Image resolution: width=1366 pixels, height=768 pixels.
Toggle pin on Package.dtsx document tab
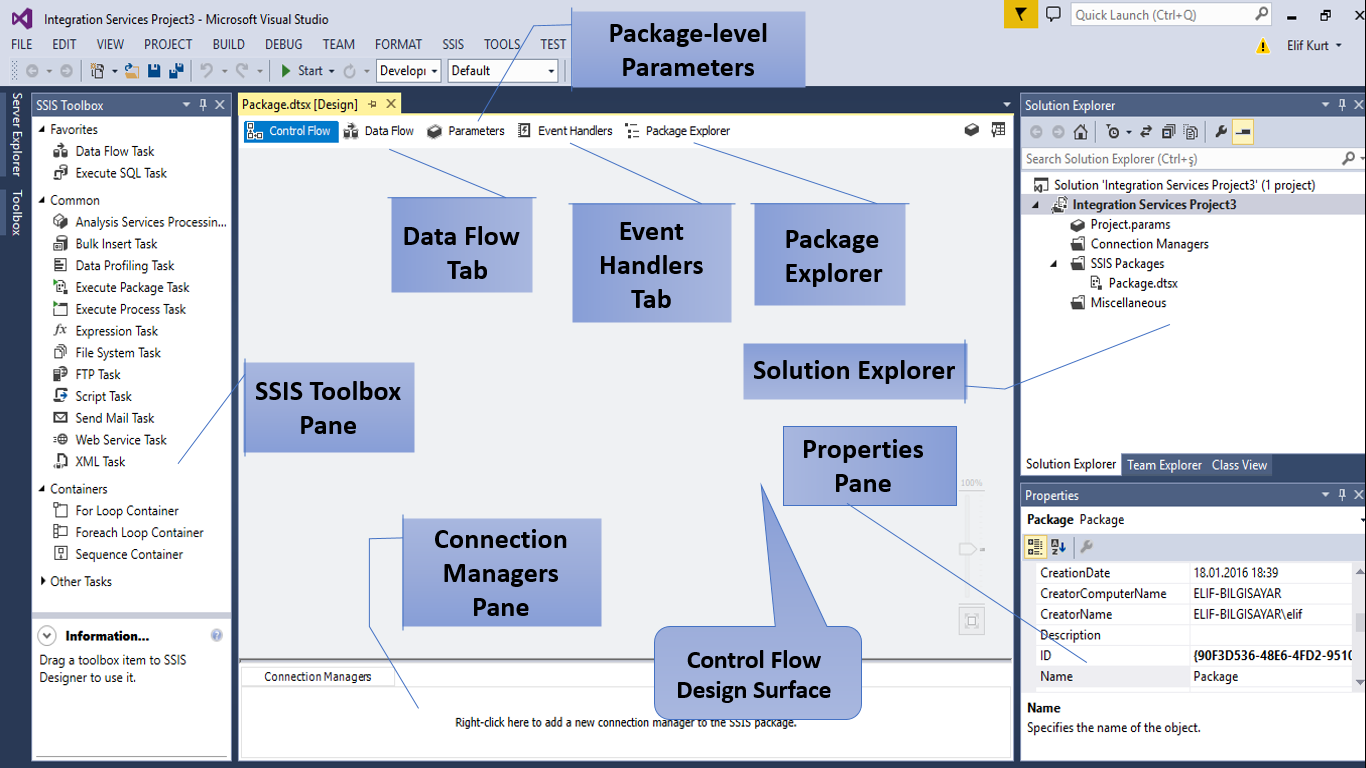point(373,104)
